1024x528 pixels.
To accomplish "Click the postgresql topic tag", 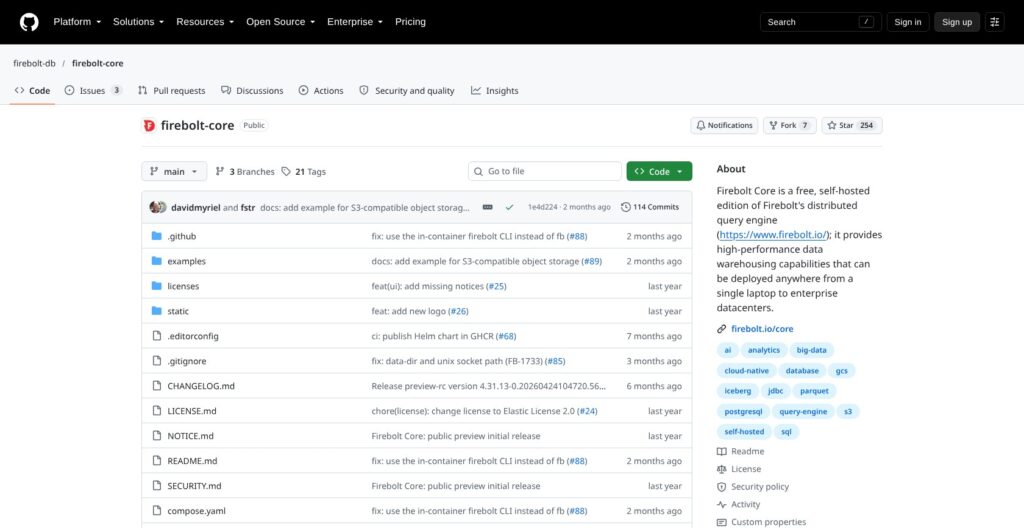I will tap(743, 412).
